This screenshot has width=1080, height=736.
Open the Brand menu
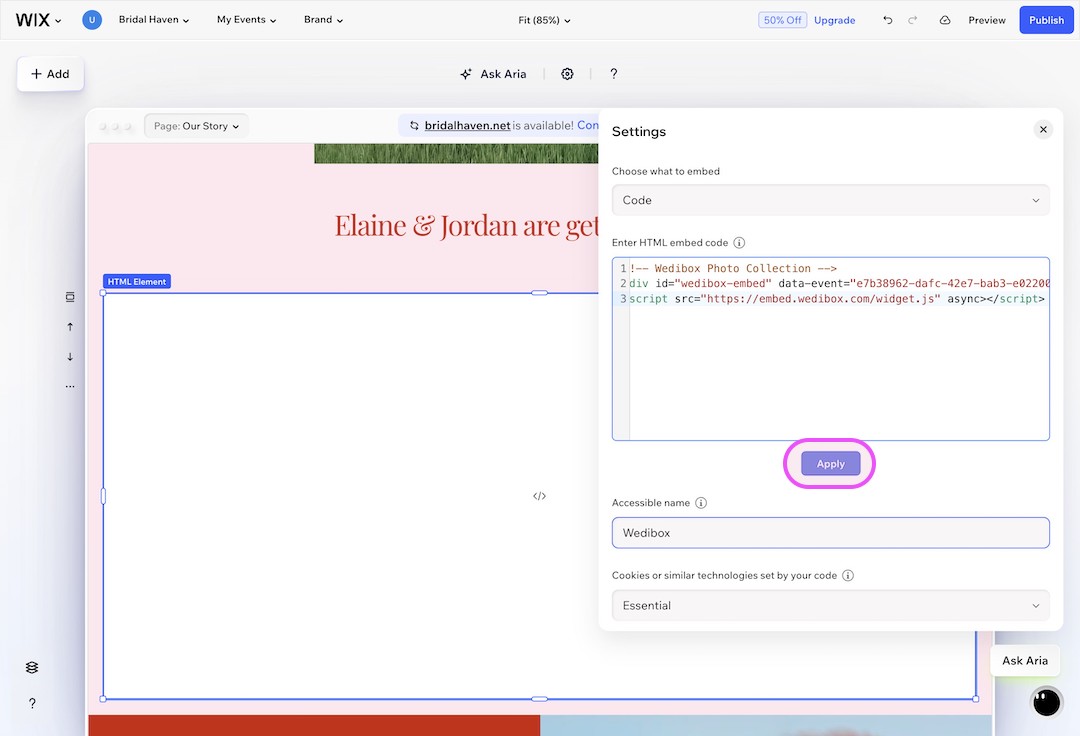click(322, 19)
